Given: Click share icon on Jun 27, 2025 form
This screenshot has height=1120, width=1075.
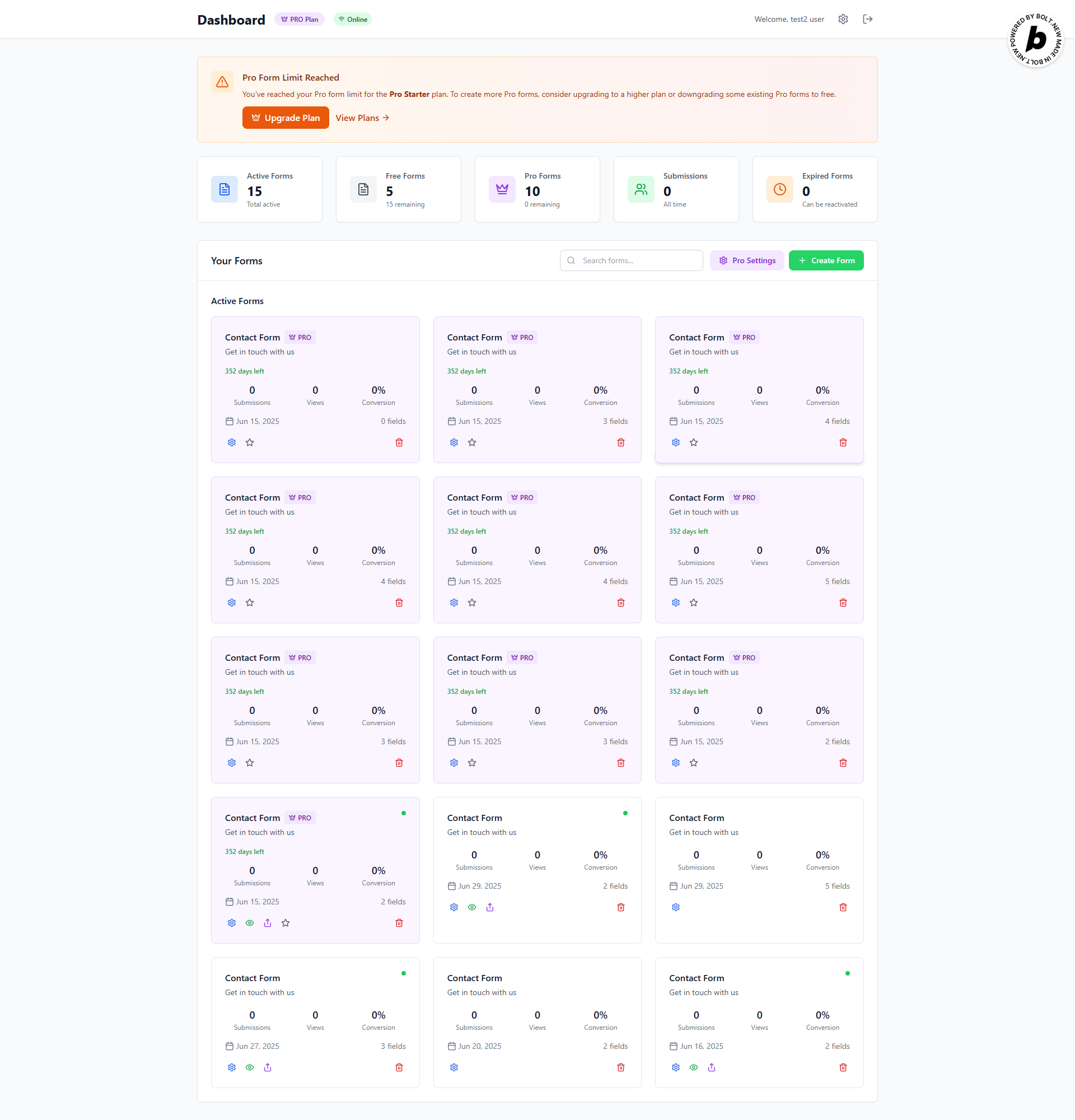Looking at the screenshot, I should (267, 1067).
